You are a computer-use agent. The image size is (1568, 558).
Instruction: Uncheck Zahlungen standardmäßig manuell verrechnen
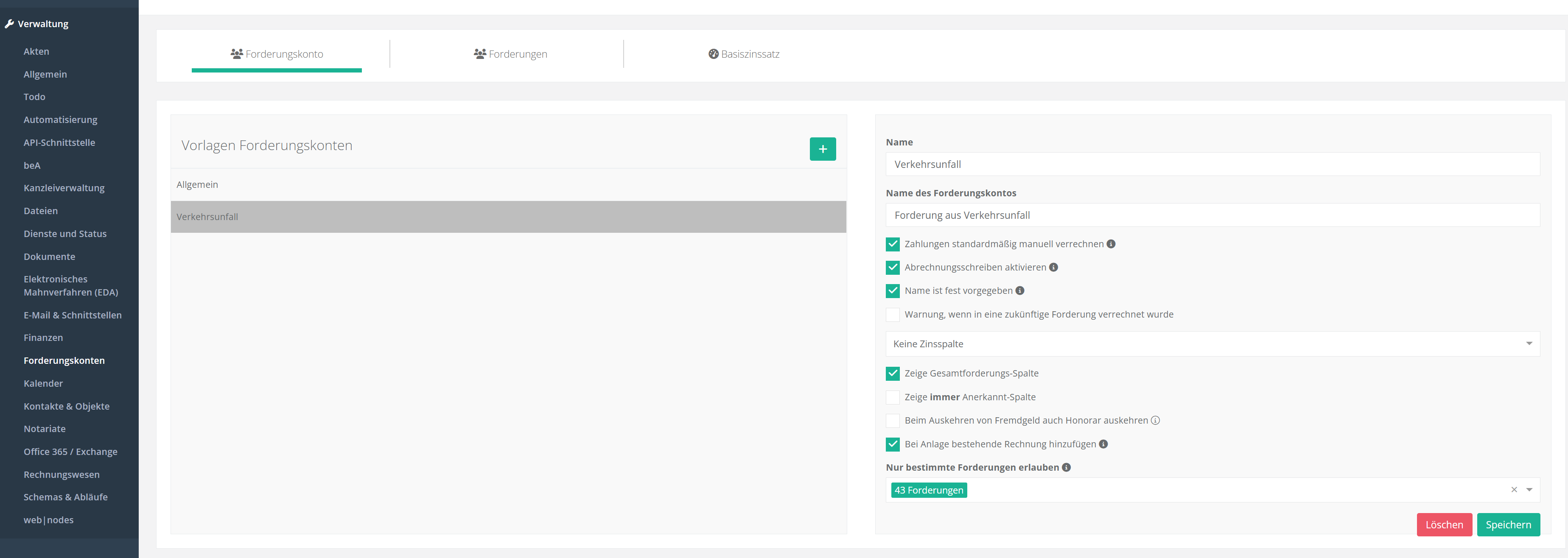point(893,244)
